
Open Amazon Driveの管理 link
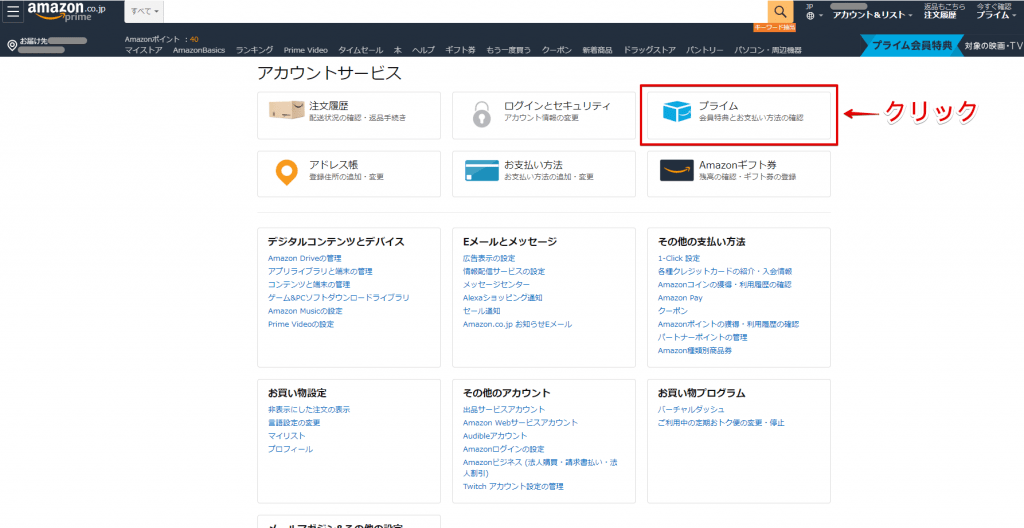[x=304, y=258]
